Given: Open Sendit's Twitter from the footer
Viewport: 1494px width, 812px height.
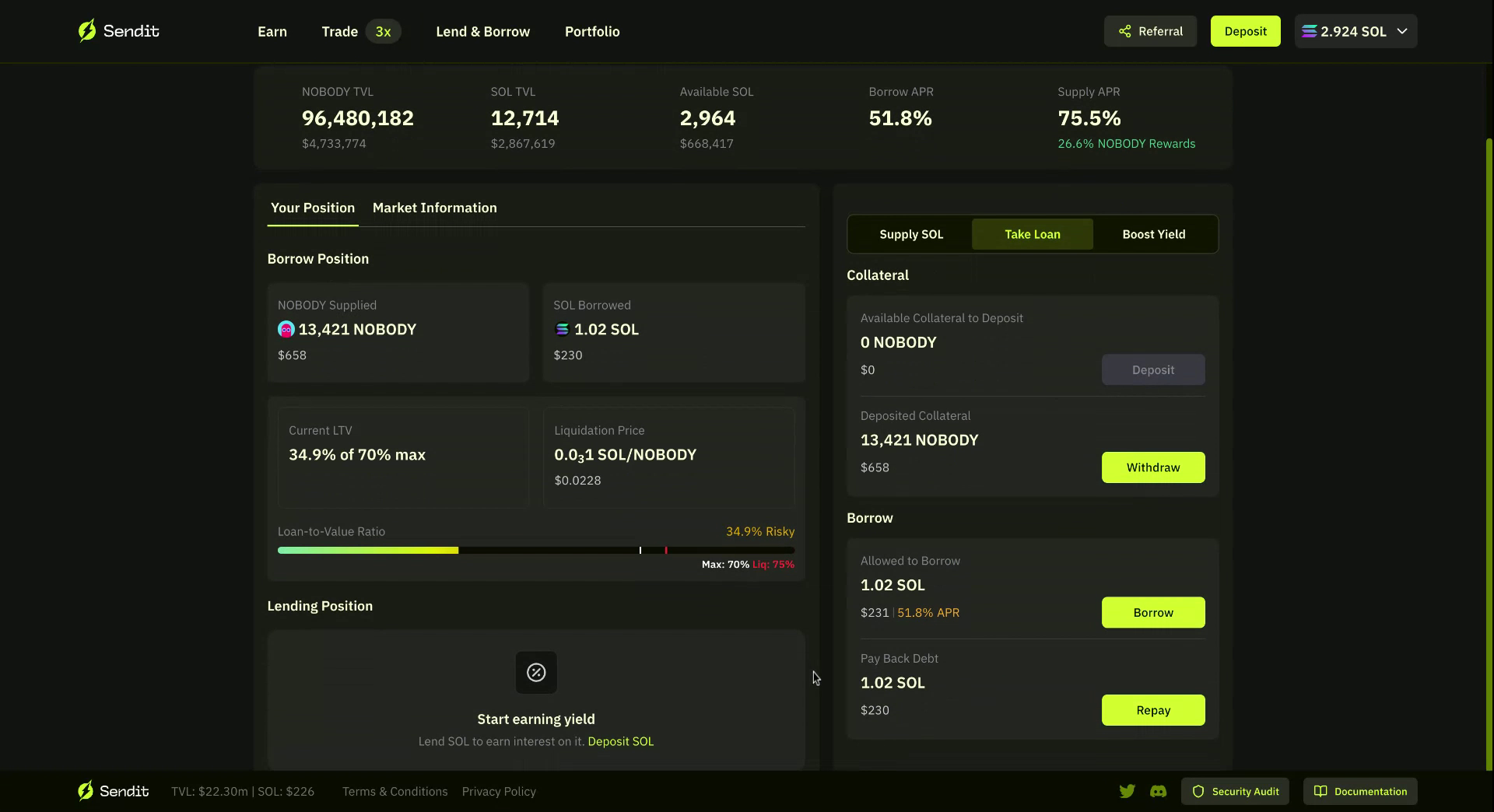Looking at the screenshot, I should (x=1128, y=791).
